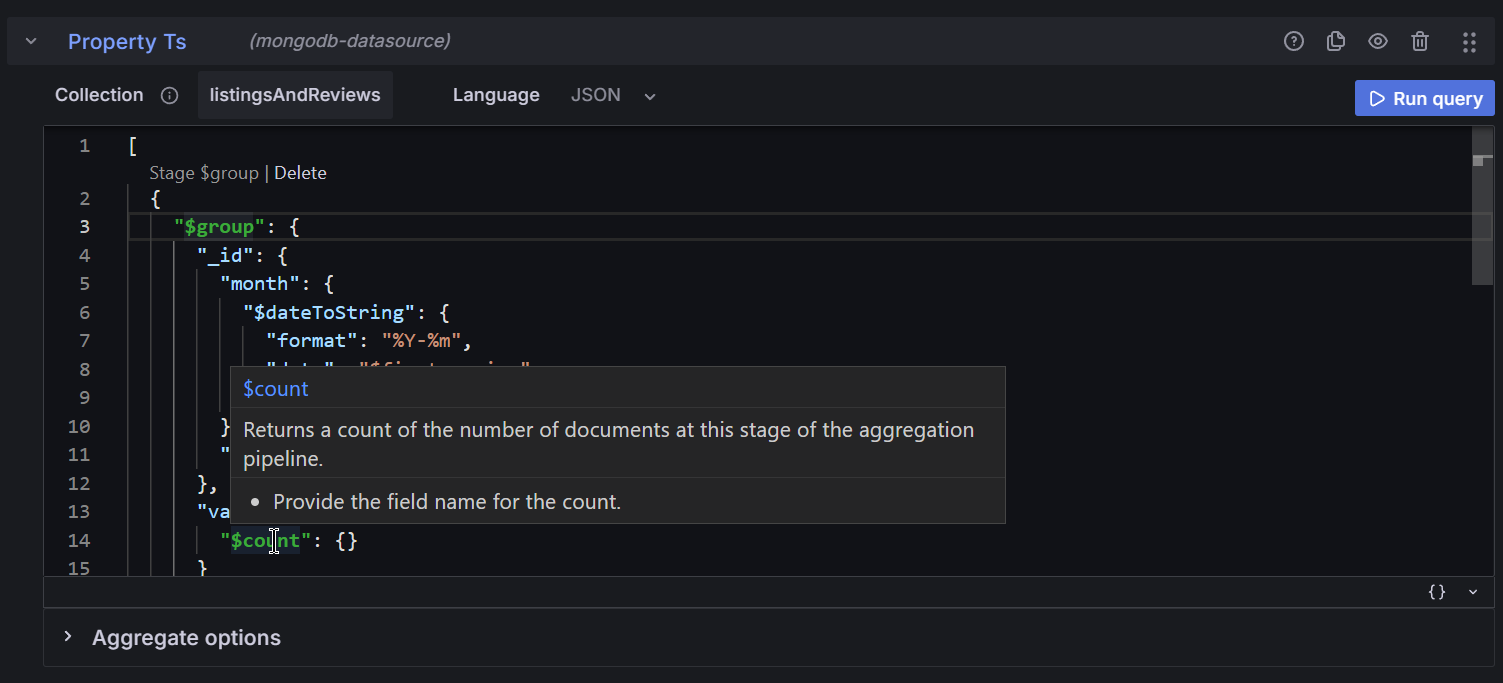Click the curly braces format icon
Image resolution: width=1503 pixels, height=683 pixels.
[1437, 592]
